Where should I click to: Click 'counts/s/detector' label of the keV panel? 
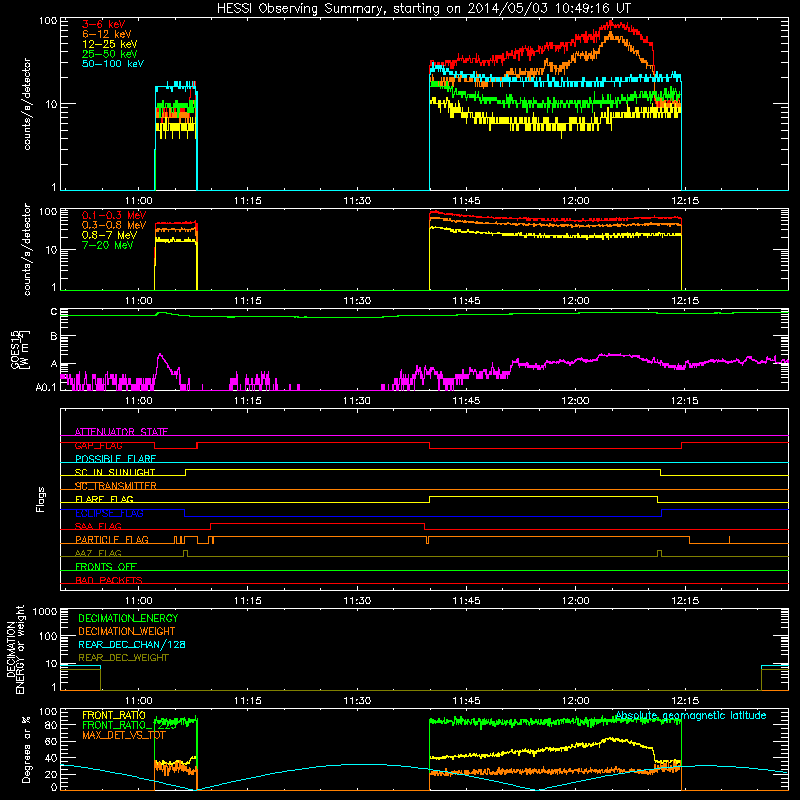click(27, 104)
